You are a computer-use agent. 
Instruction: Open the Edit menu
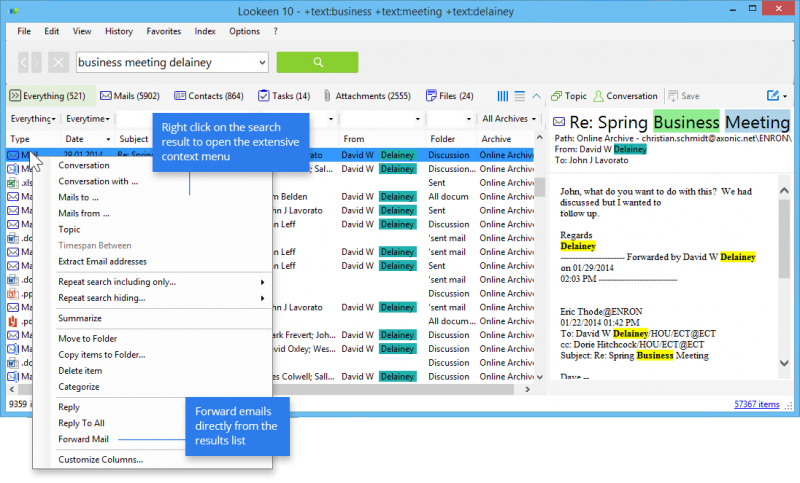tap(52, 31)
